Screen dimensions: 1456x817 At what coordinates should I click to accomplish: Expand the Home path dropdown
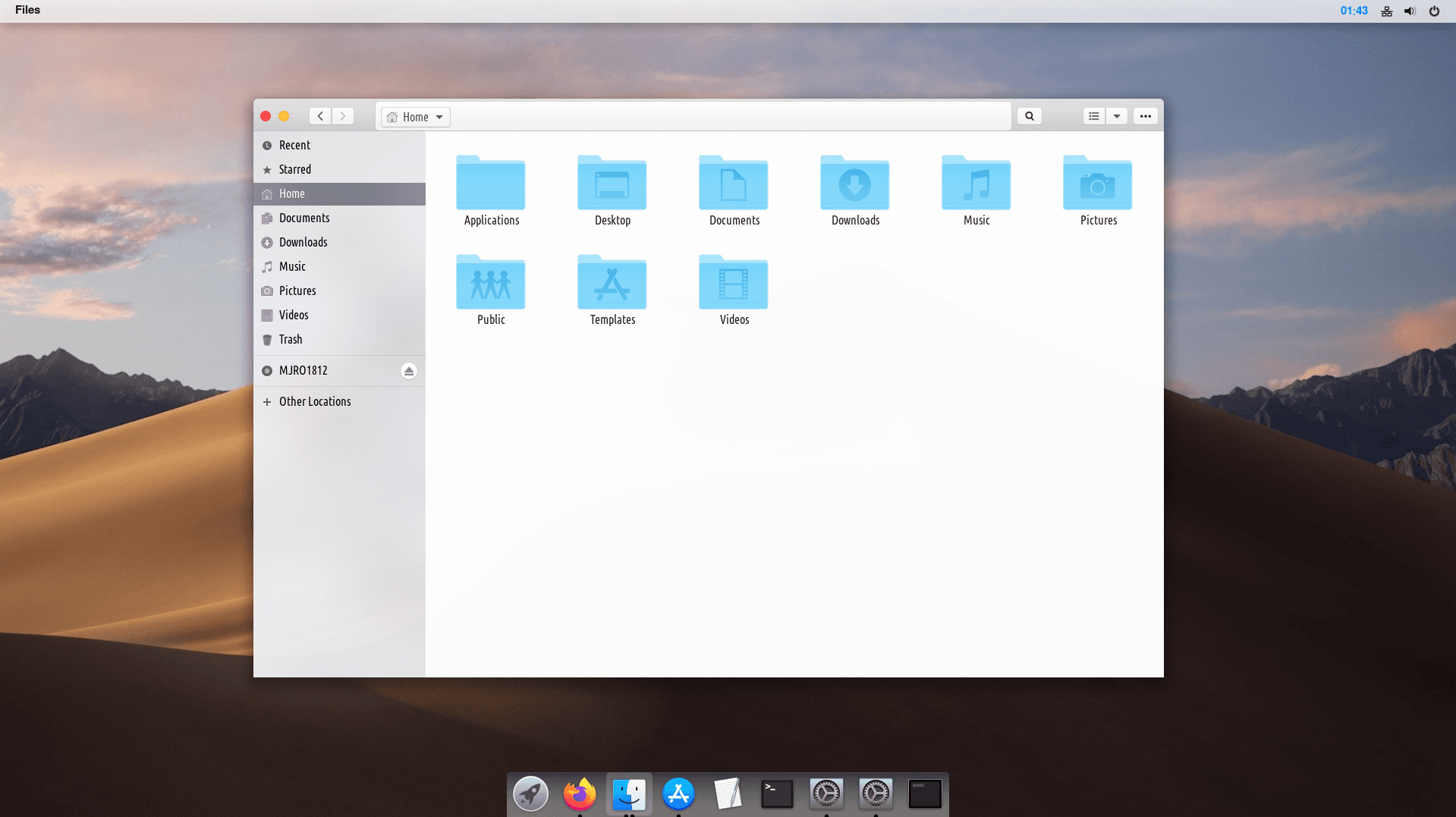click(x=439, y=117)
